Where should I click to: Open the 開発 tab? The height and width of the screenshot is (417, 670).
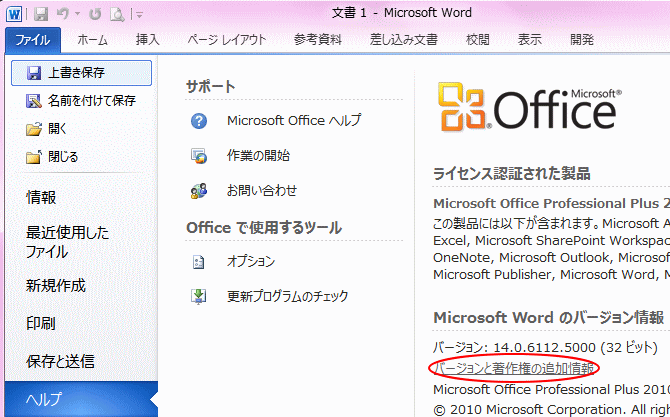tap(582, 40)
